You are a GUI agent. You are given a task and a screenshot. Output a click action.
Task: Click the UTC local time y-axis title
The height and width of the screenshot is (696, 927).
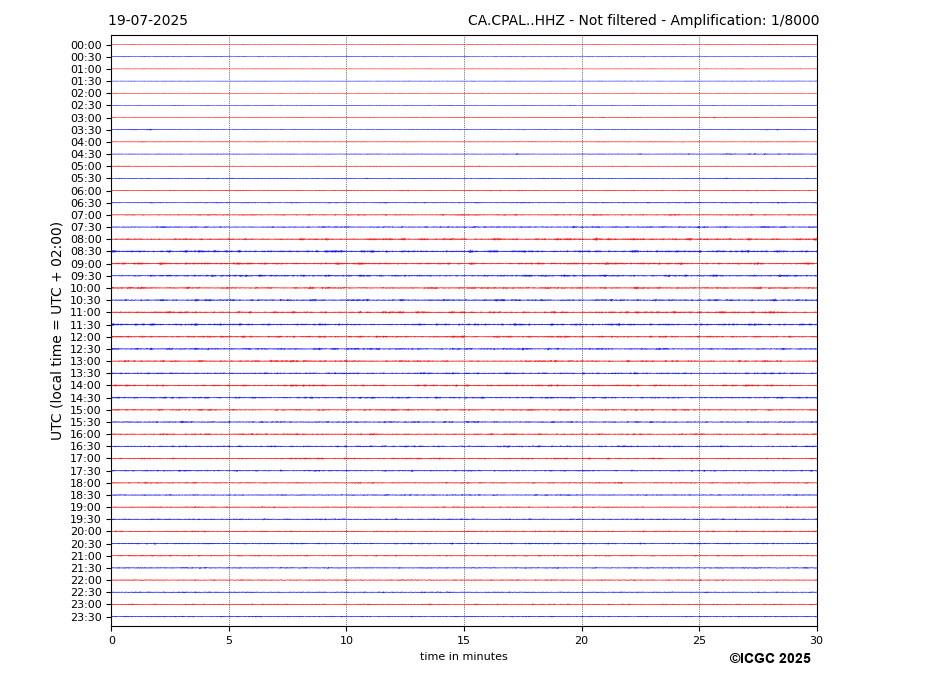(x=56, y=331)
